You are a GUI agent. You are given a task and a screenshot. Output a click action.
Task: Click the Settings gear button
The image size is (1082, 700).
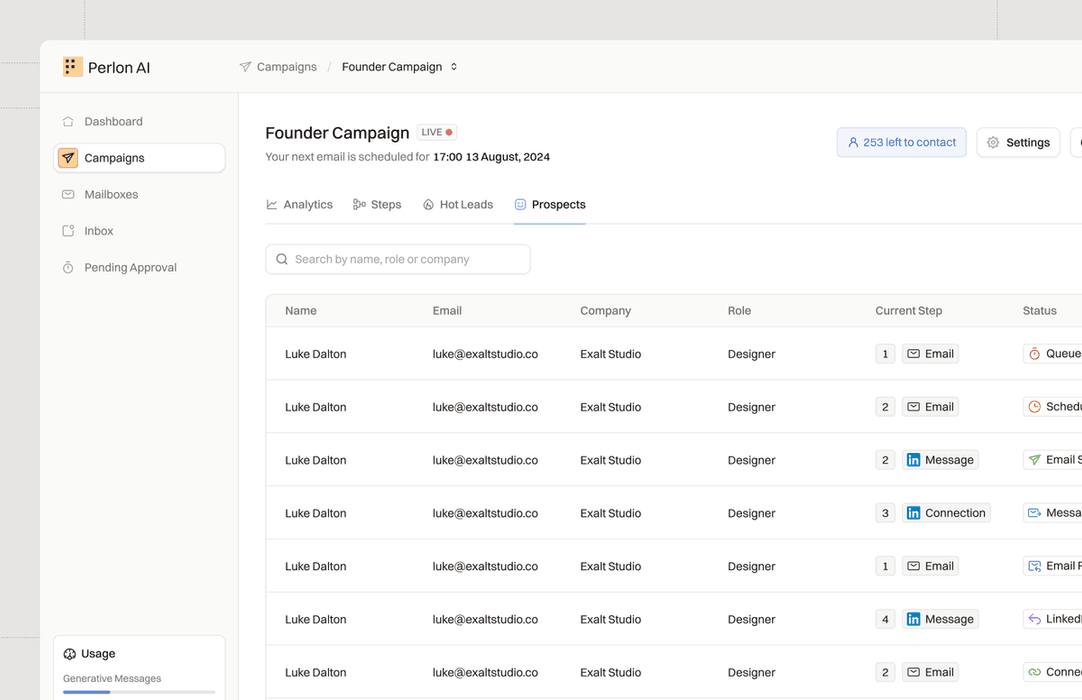(x=1018, y=143)
